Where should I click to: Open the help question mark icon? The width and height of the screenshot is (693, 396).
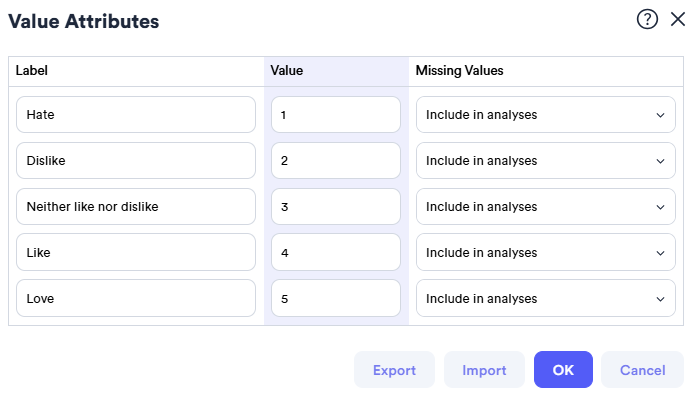click(647, 19)
